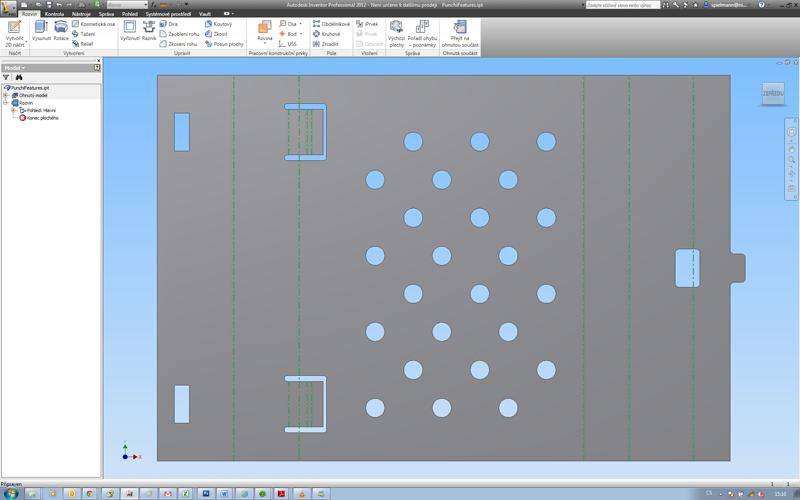Select the Vysunutí extrude tool
Image resolution: width=800 pixels, height=500 pixels.
41,31
